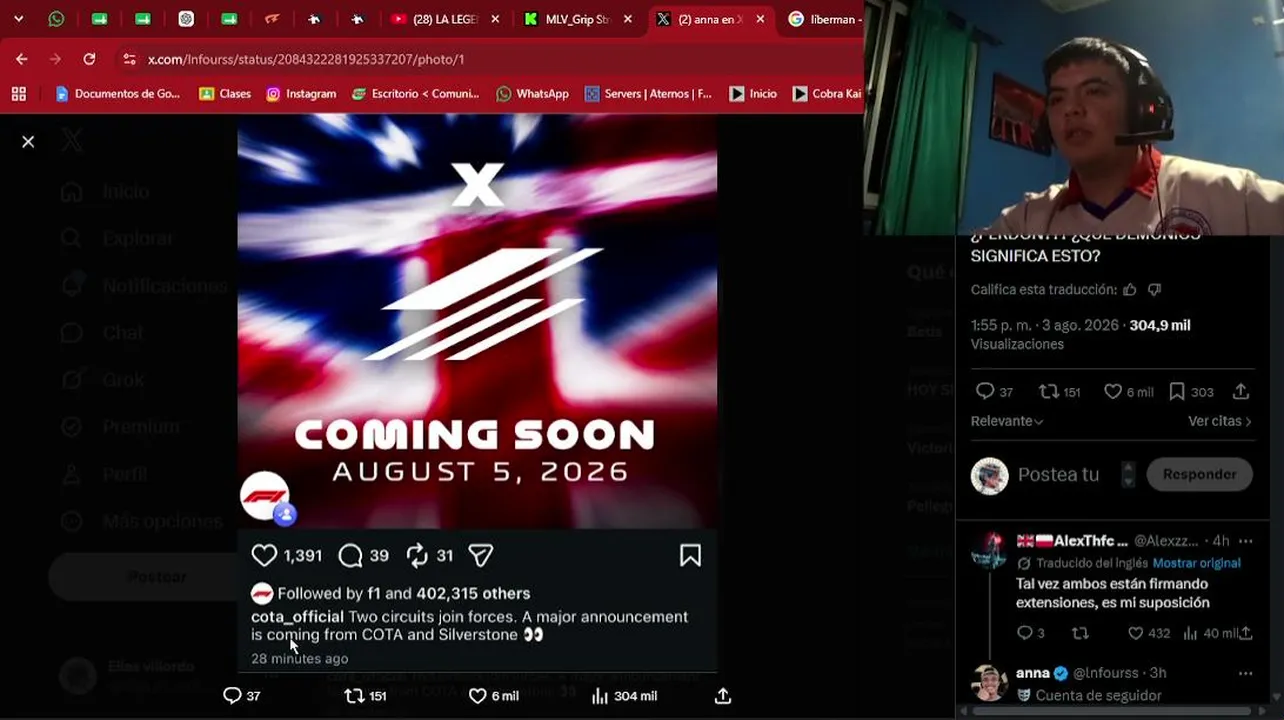
Task: Open the comment bubble beside 39
Action: pos(350,555)
